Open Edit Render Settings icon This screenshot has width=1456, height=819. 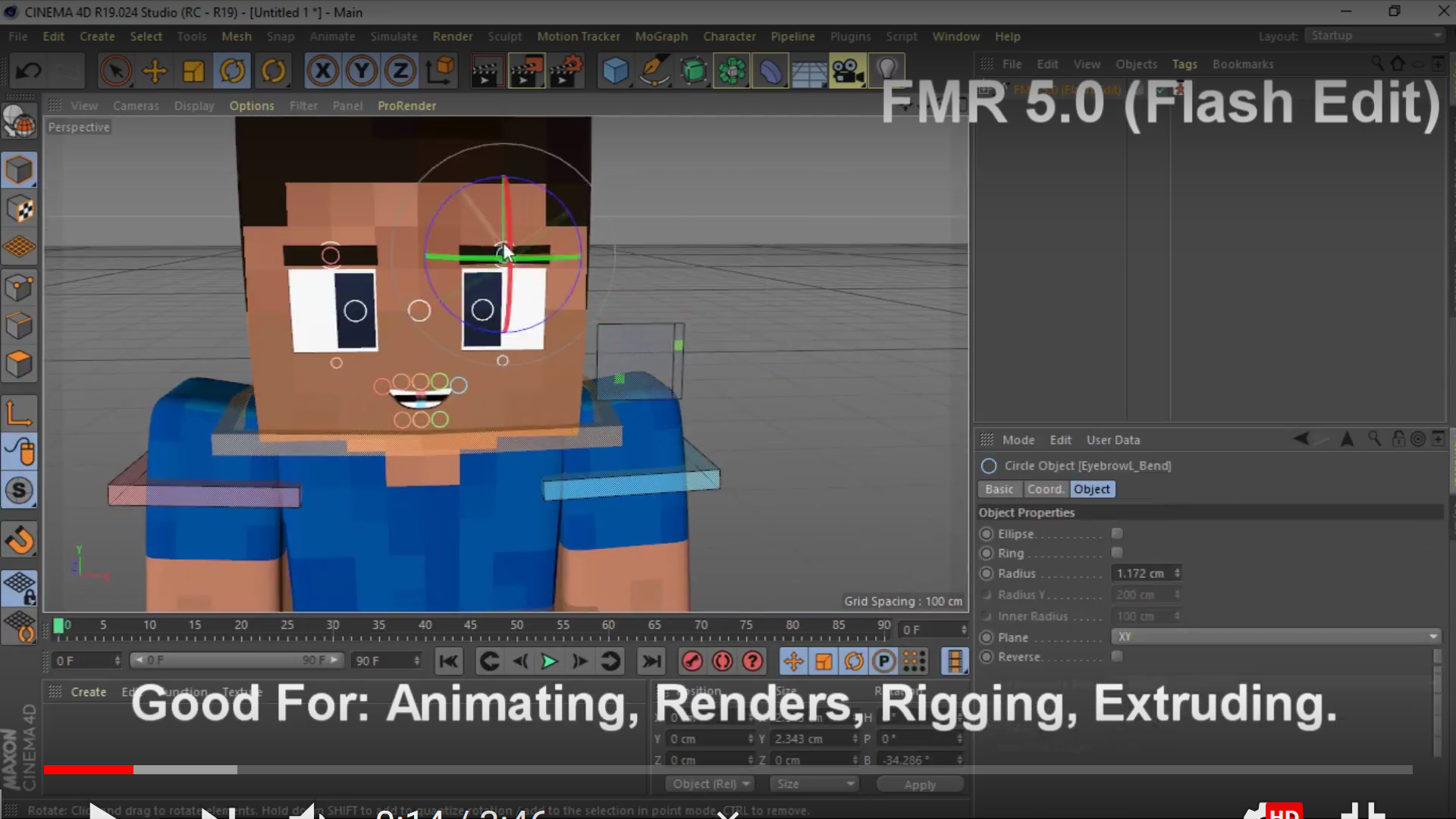click(566, 71)
